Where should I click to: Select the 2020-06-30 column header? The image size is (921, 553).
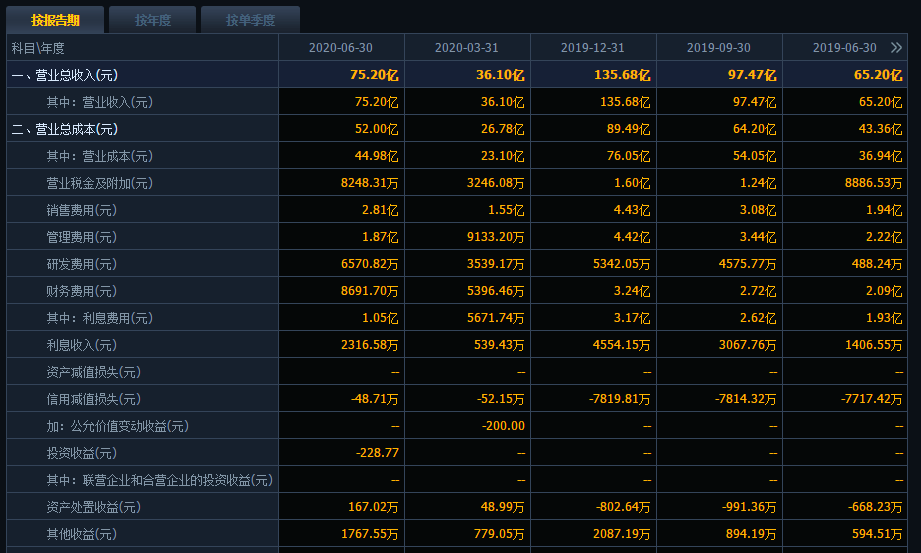point(341,48)
